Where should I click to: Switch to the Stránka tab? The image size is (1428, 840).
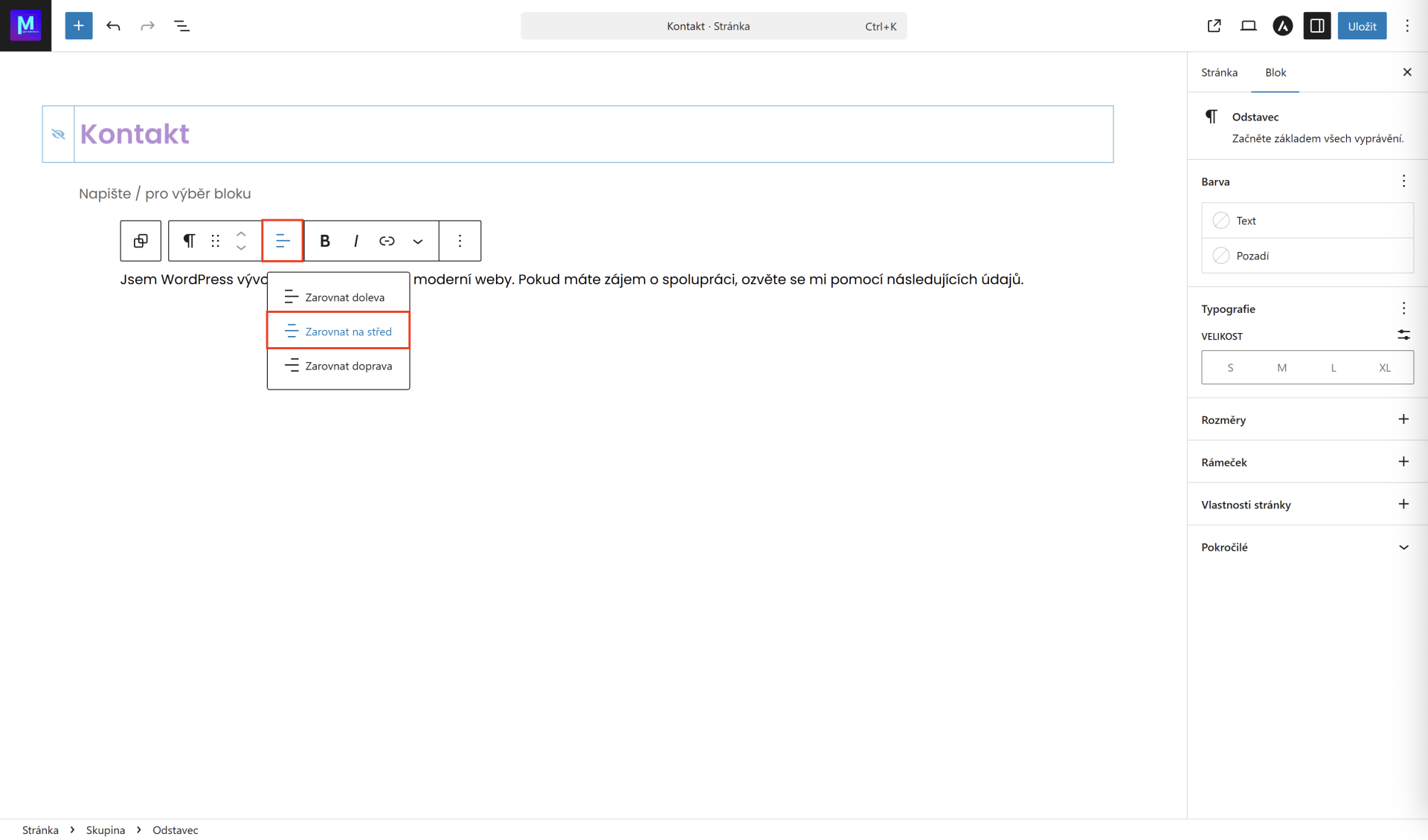coord(1219,72)
